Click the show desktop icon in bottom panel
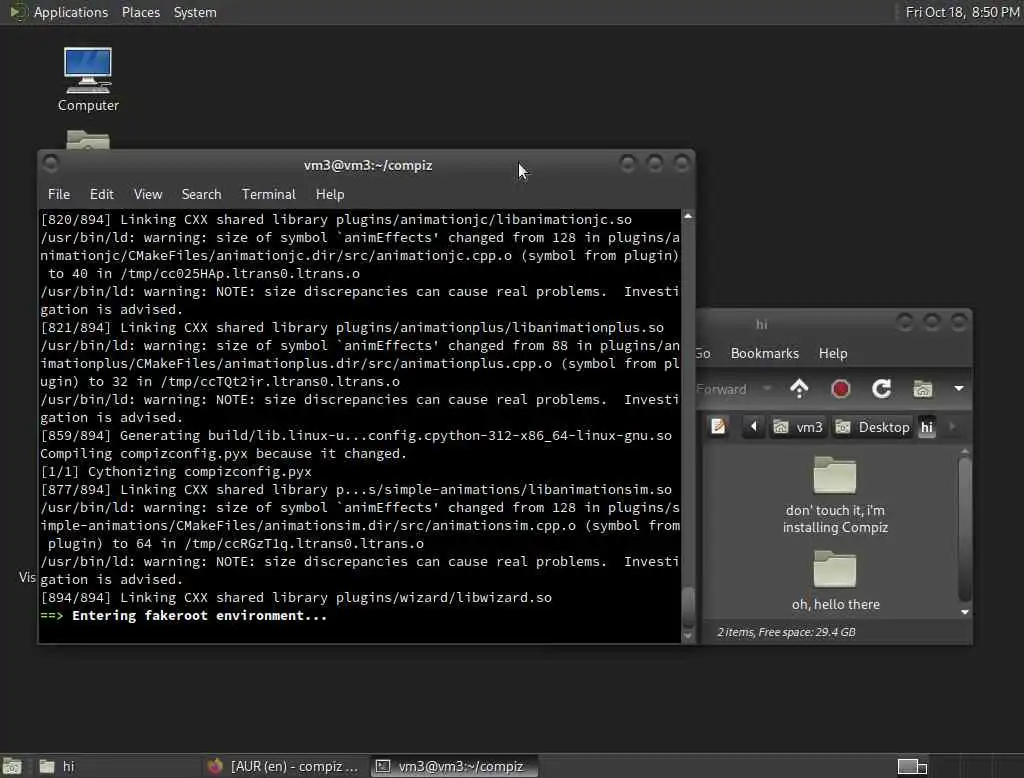1024x778 pixels. [12, 766]
